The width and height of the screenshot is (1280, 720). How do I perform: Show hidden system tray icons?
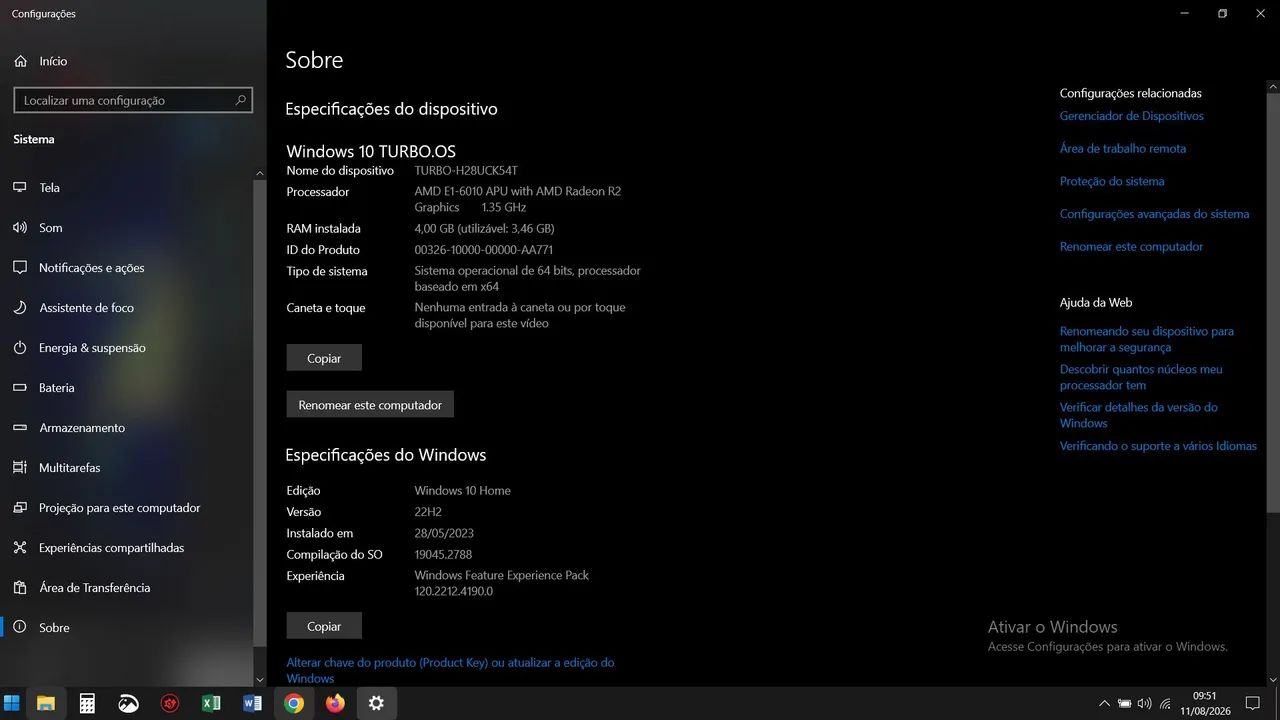(x=1104, y=703)
